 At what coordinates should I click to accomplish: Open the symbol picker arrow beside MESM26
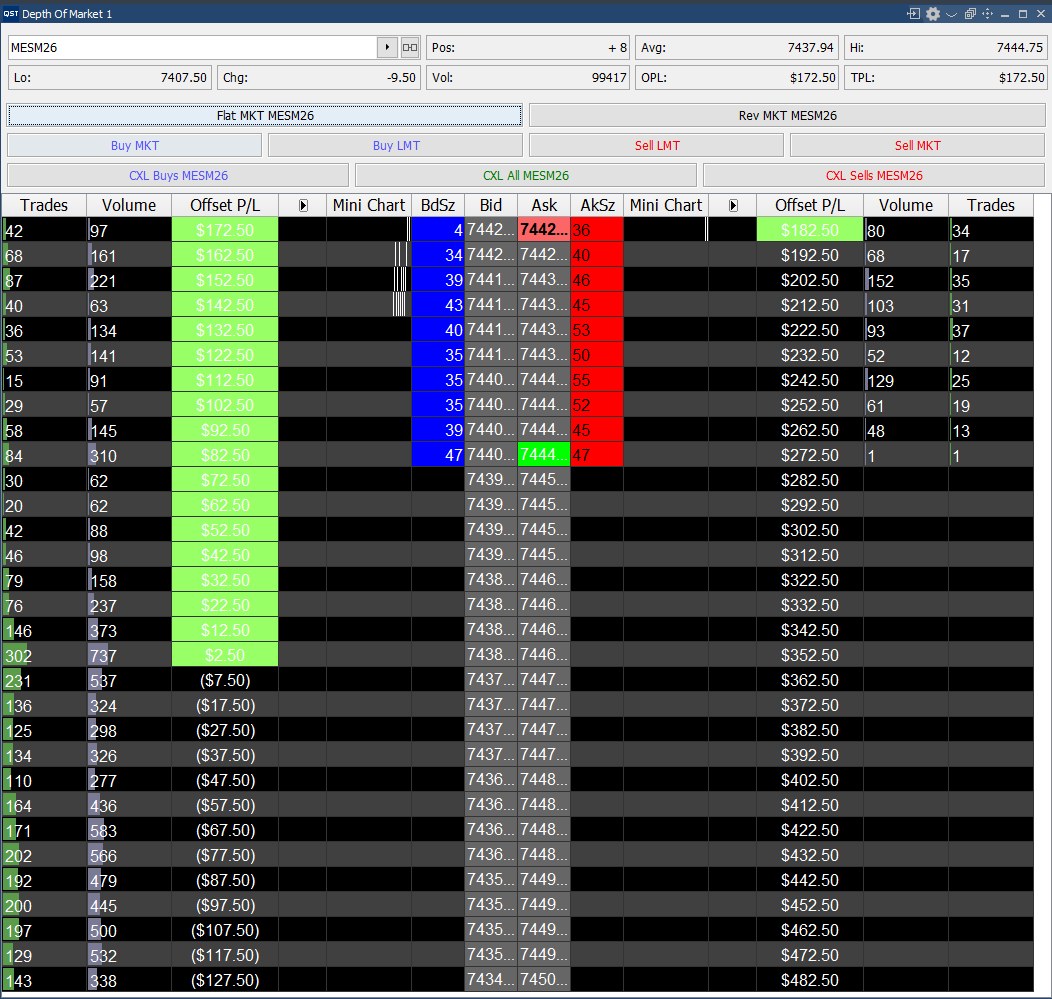387,48
